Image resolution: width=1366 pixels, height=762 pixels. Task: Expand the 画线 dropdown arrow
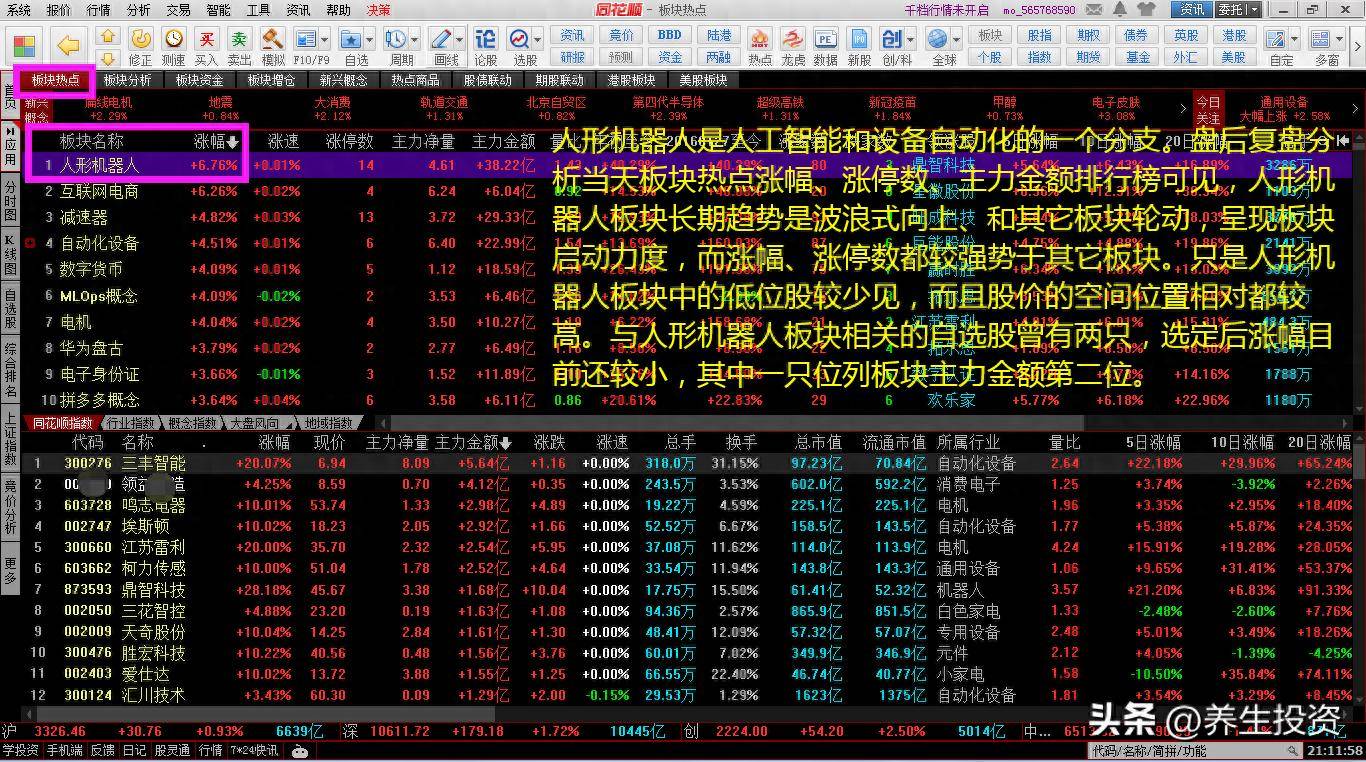[x=459, y=40]
